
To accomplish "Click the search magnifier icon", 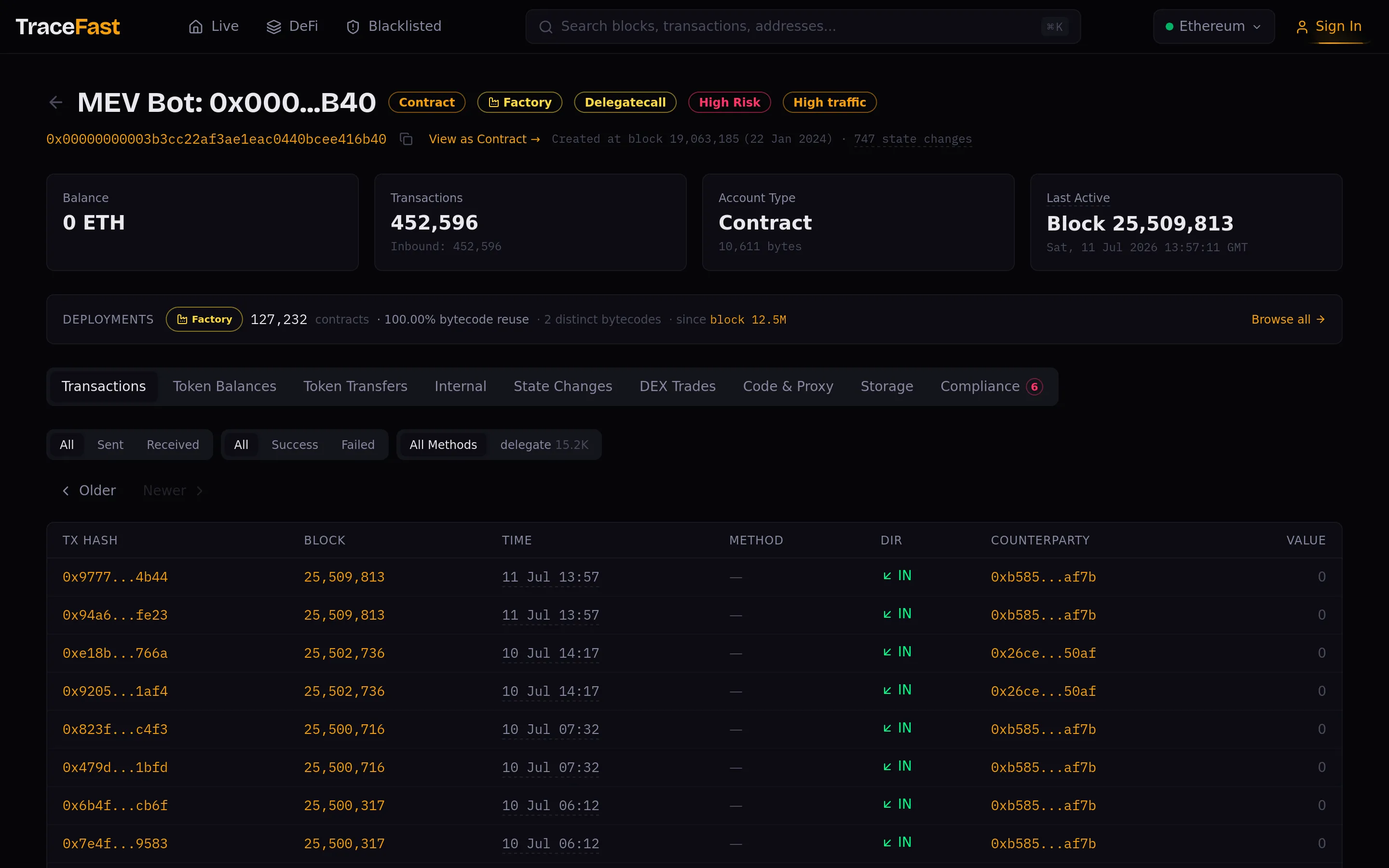I will 545,27.
